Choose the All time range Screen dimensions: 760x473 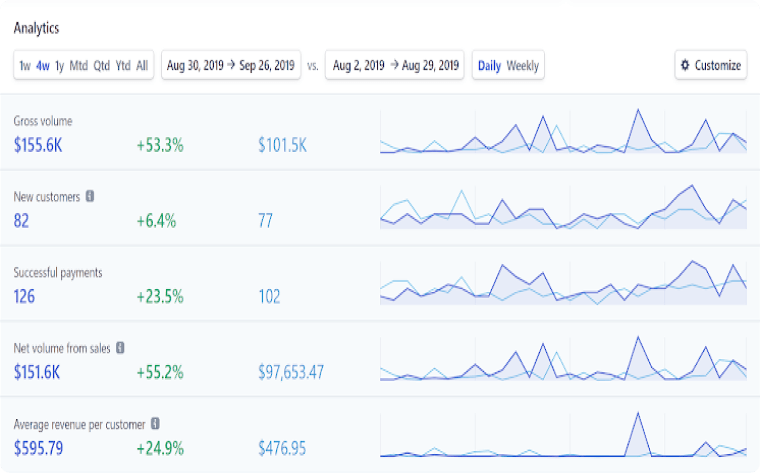coord(142,65)
